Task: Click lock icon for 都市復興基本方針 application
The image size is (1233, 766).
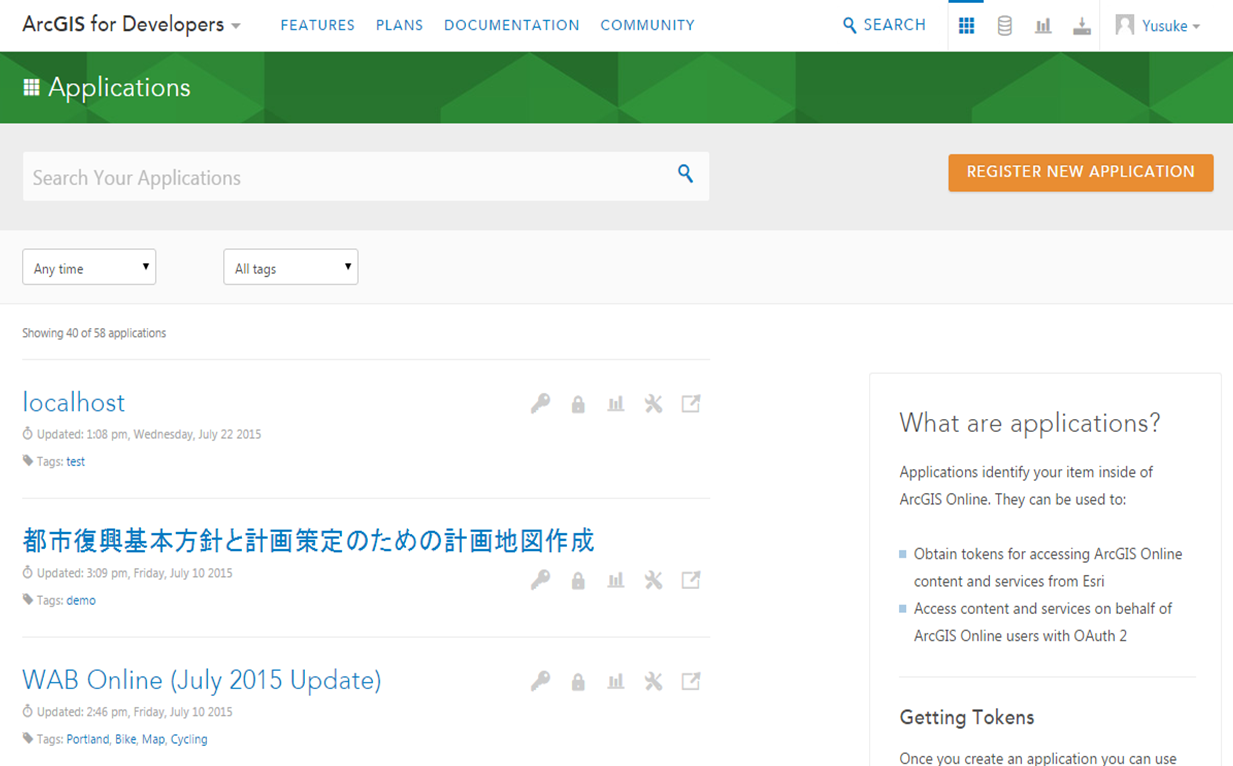Action: 578,580
